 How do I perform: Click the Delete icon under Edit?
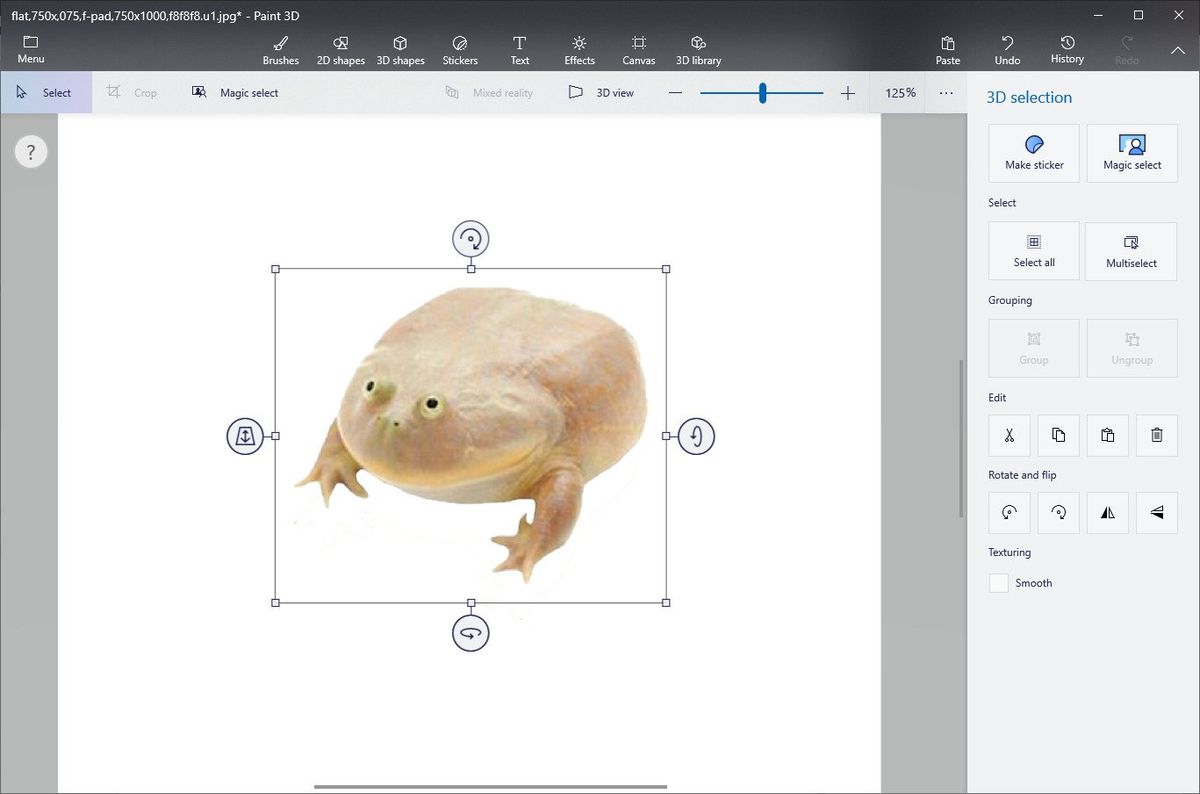[x=1156, y=435]
